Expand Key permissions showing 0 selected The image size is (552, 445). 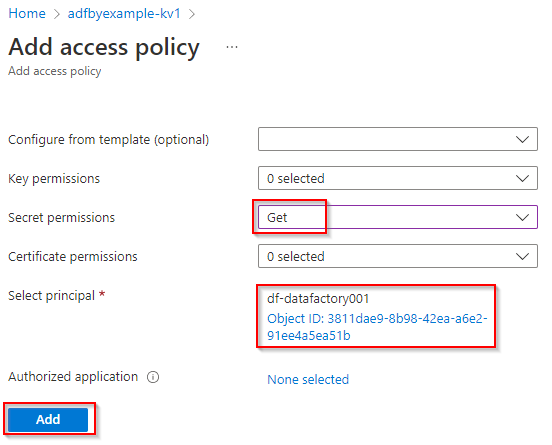tap(398, 178)
